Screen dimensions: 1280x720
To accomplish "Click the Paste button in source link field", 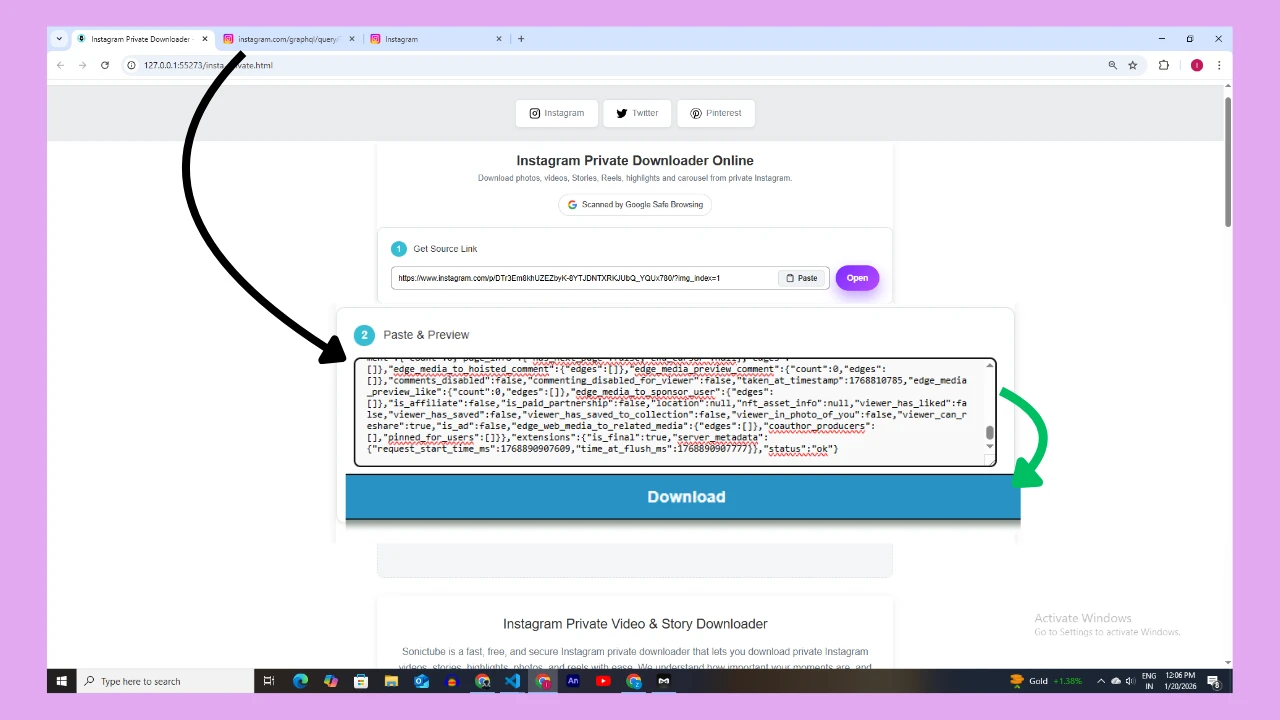I will click(x=802, y=278).
